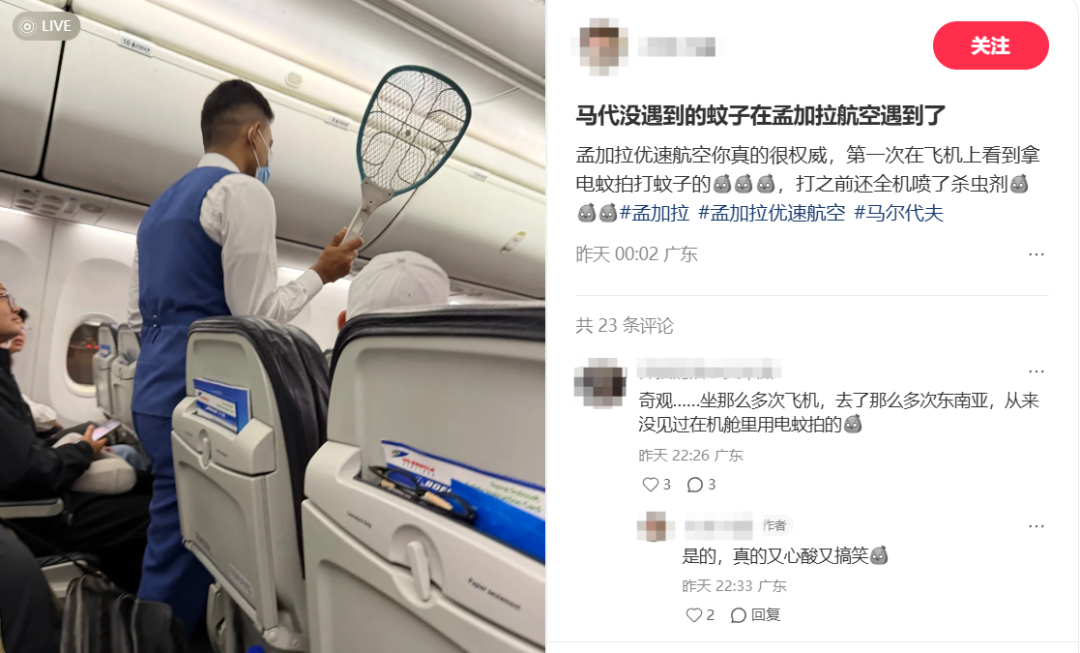Viewport: 1080px width, 653px height.
Task: Click the 共 23 条评论 comments header
Action: click(625, 325)
